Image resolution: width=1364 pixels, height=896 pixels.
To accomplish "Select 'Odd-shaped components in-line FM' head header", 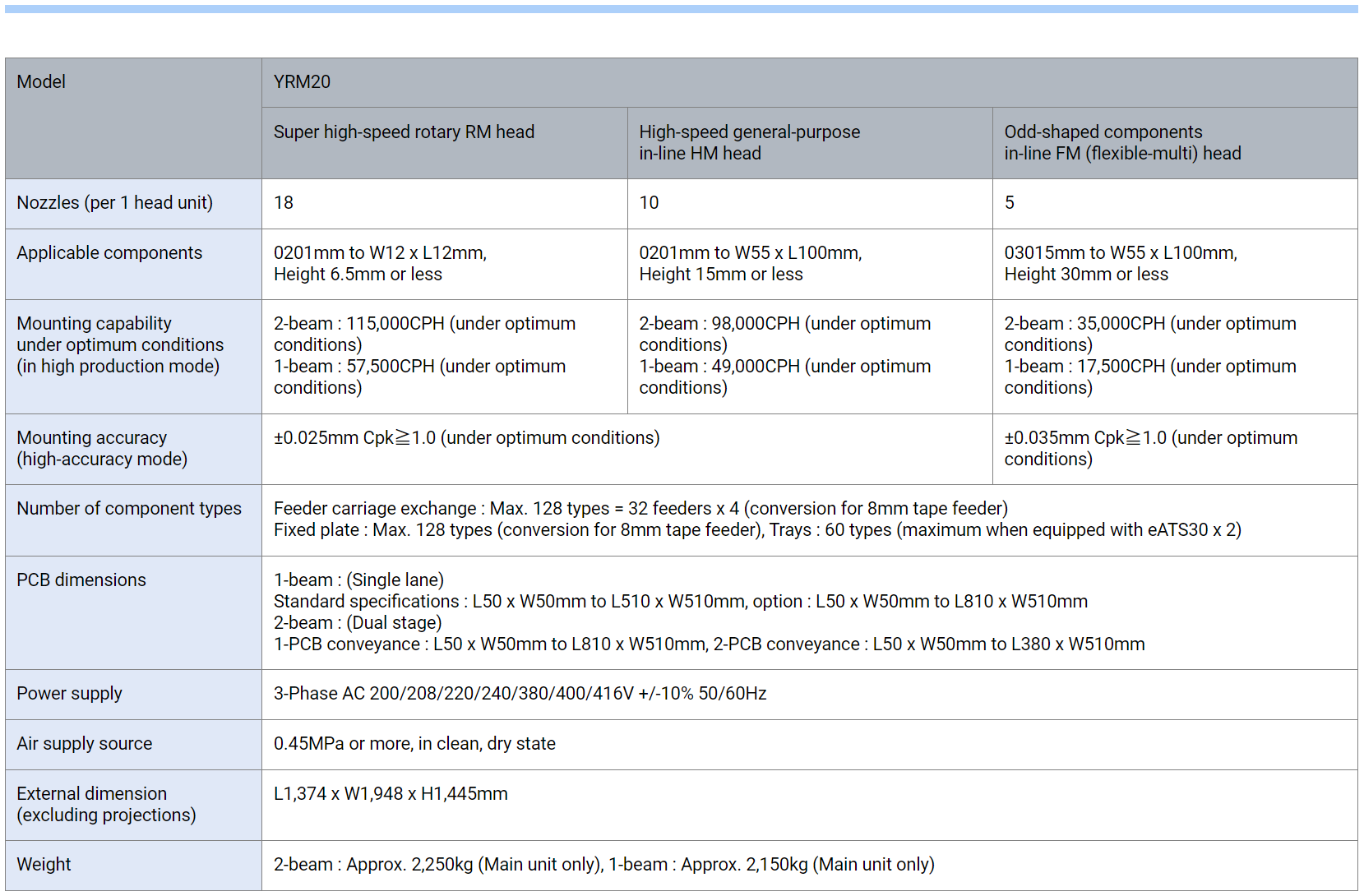I will tap(1175, 143).
